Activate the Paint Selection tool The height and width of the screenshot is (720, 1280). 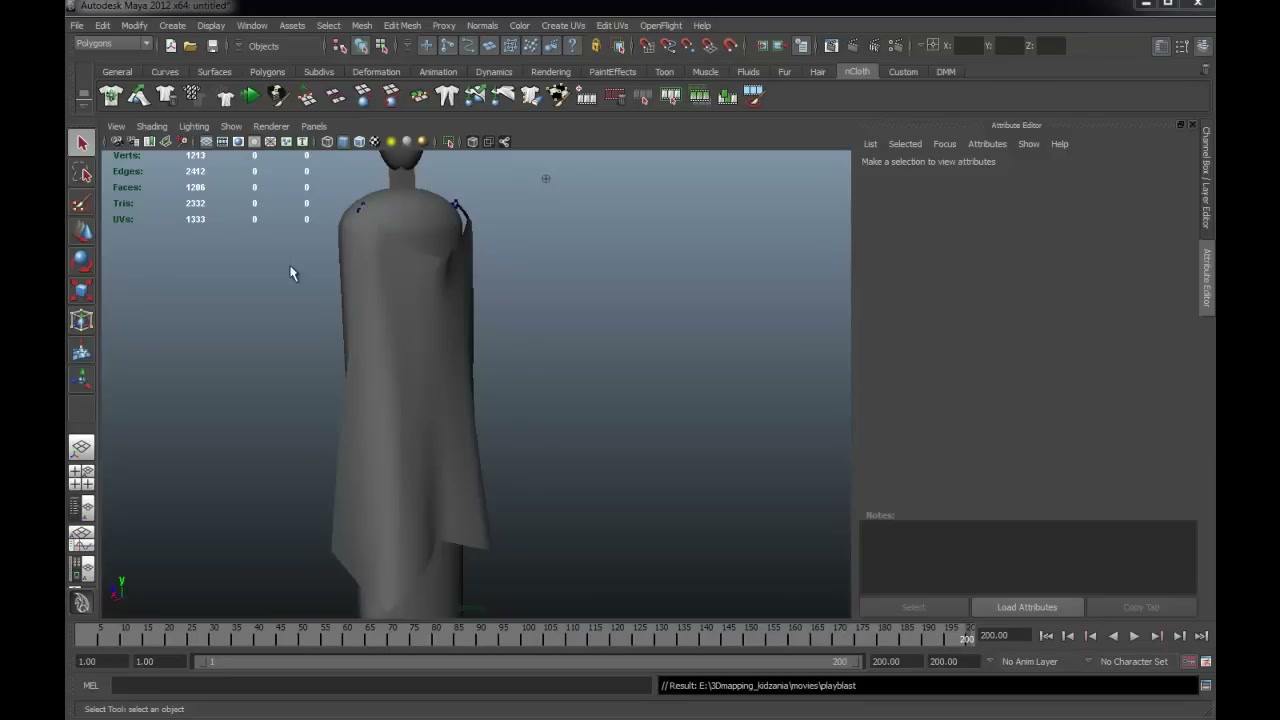(82, 204)
